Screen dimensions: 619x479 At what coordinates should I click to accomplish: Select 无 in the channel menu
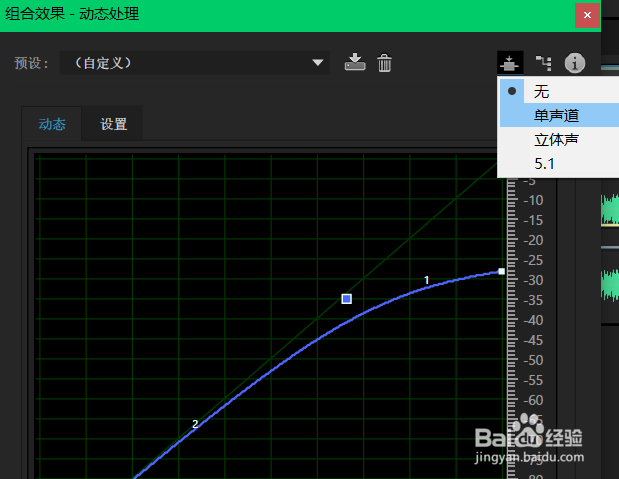[559, 91]
